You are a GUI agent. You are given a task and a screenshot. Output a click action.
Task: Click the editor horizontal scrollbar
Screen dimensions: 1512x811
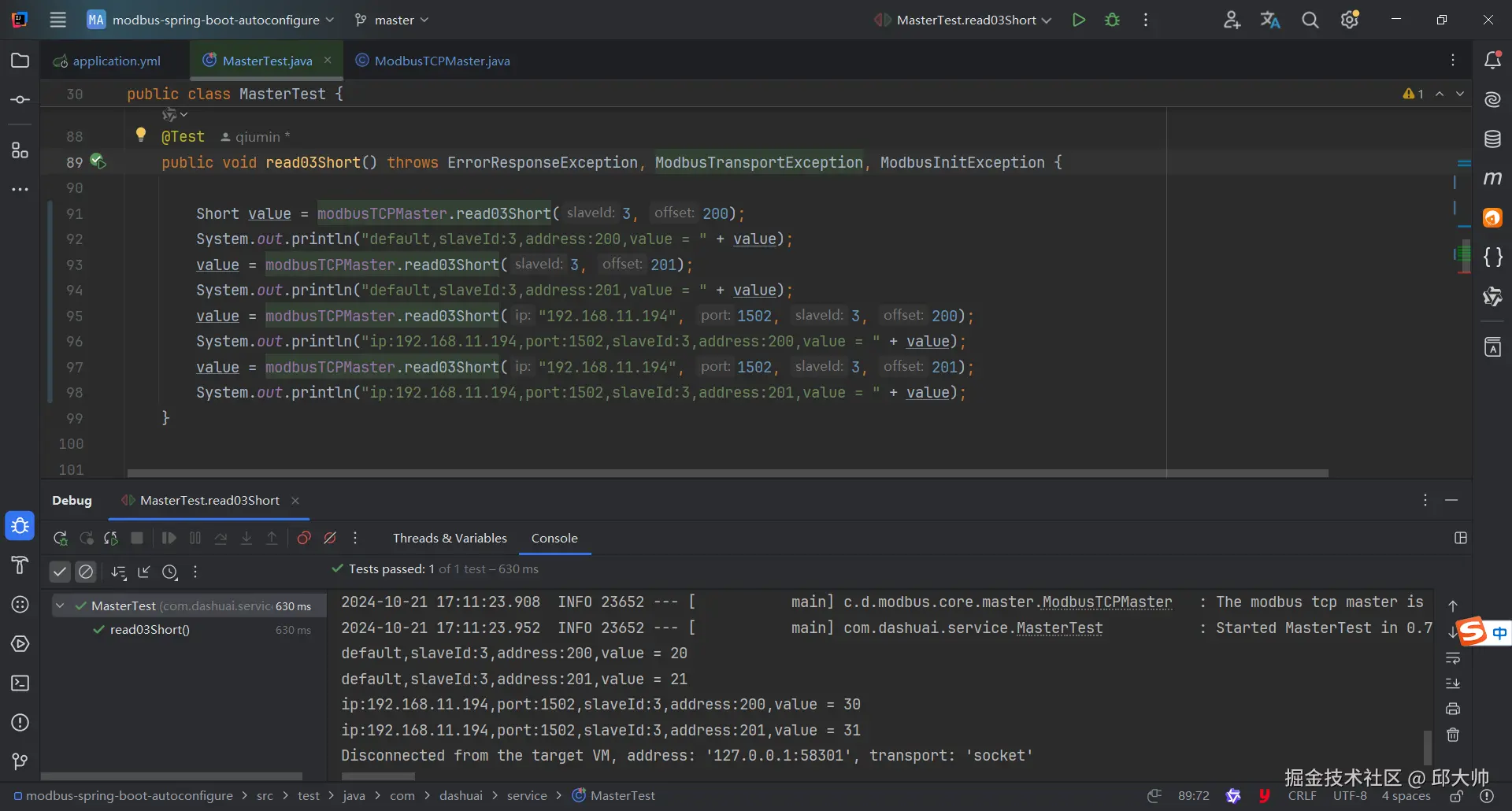(727, 473)
